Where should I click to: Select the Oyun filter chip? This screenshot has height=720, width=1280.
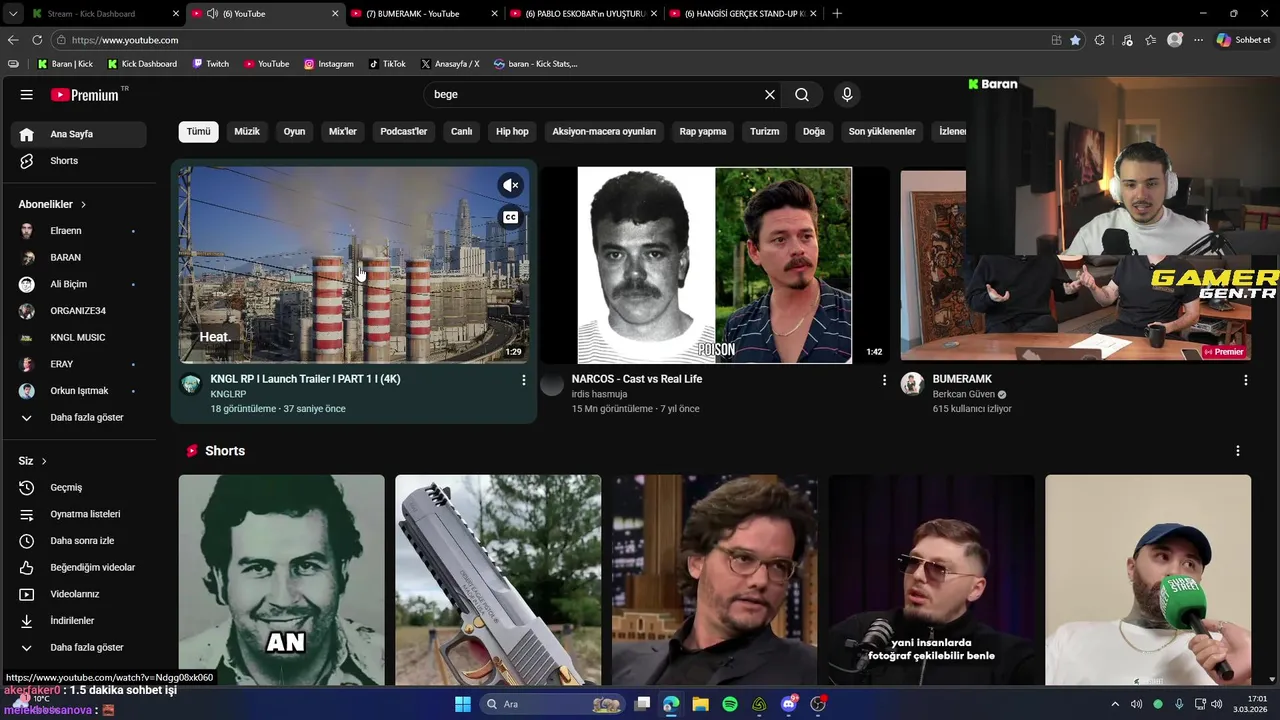tap(294, 132)
